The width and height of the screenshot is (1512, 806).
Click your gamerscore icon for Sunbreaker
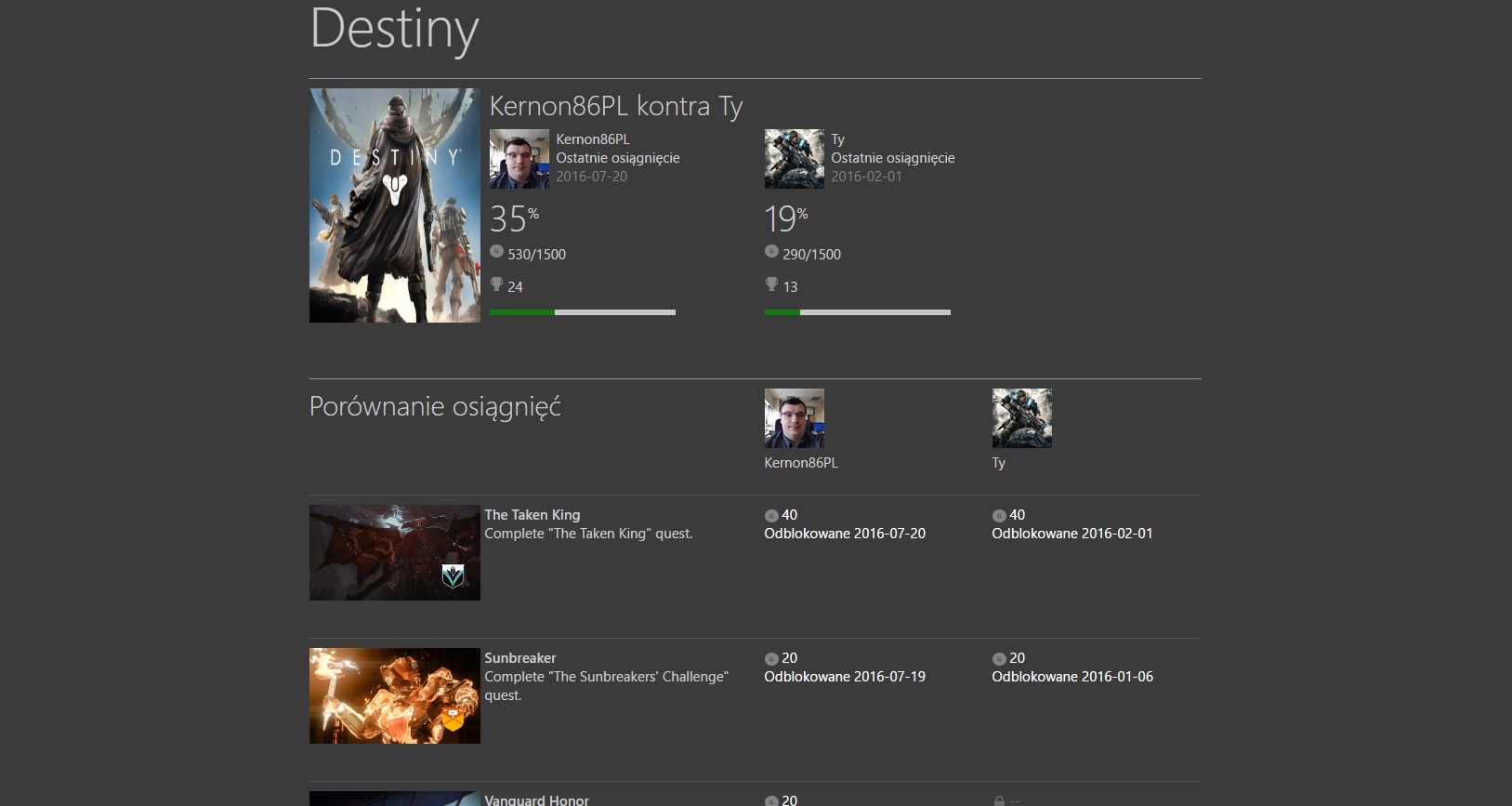[999, 659]
